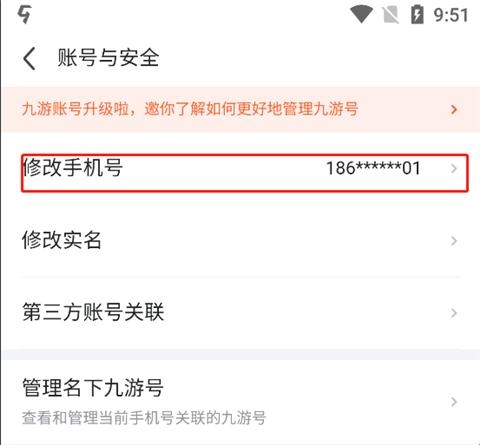Tap the 9:51 clock in status bar
This screenshot has height=445, width=480.
(451, 15)
